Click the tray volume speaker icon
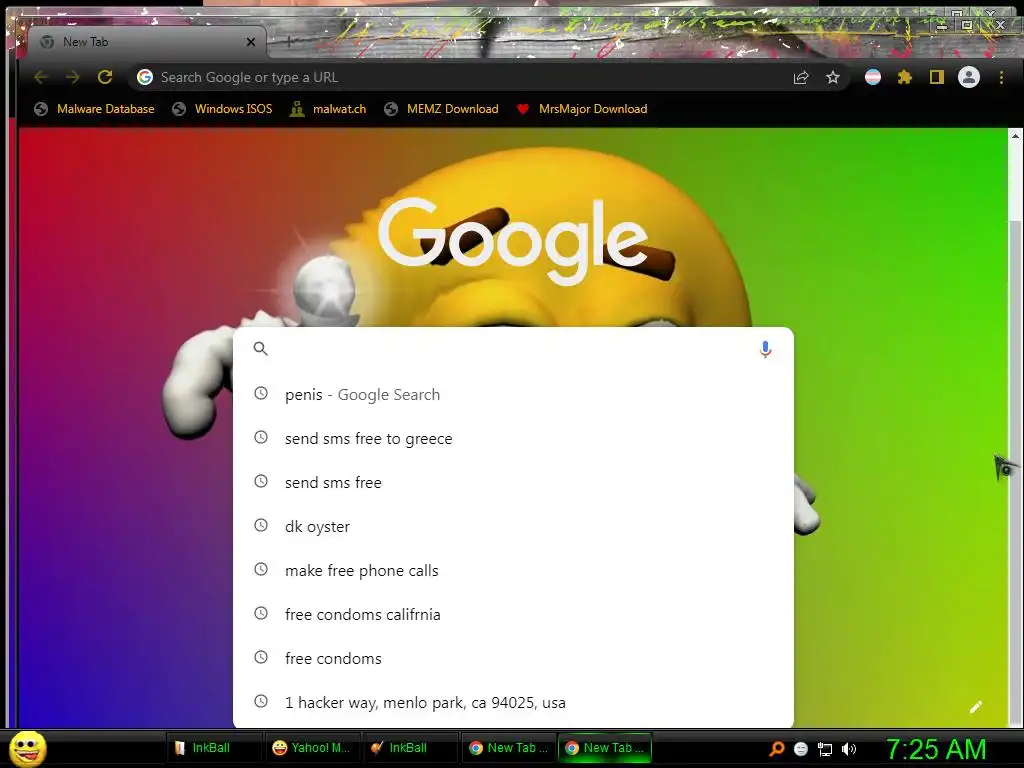The height and width of the screenshot is (768, 1024). click(849, 749)
